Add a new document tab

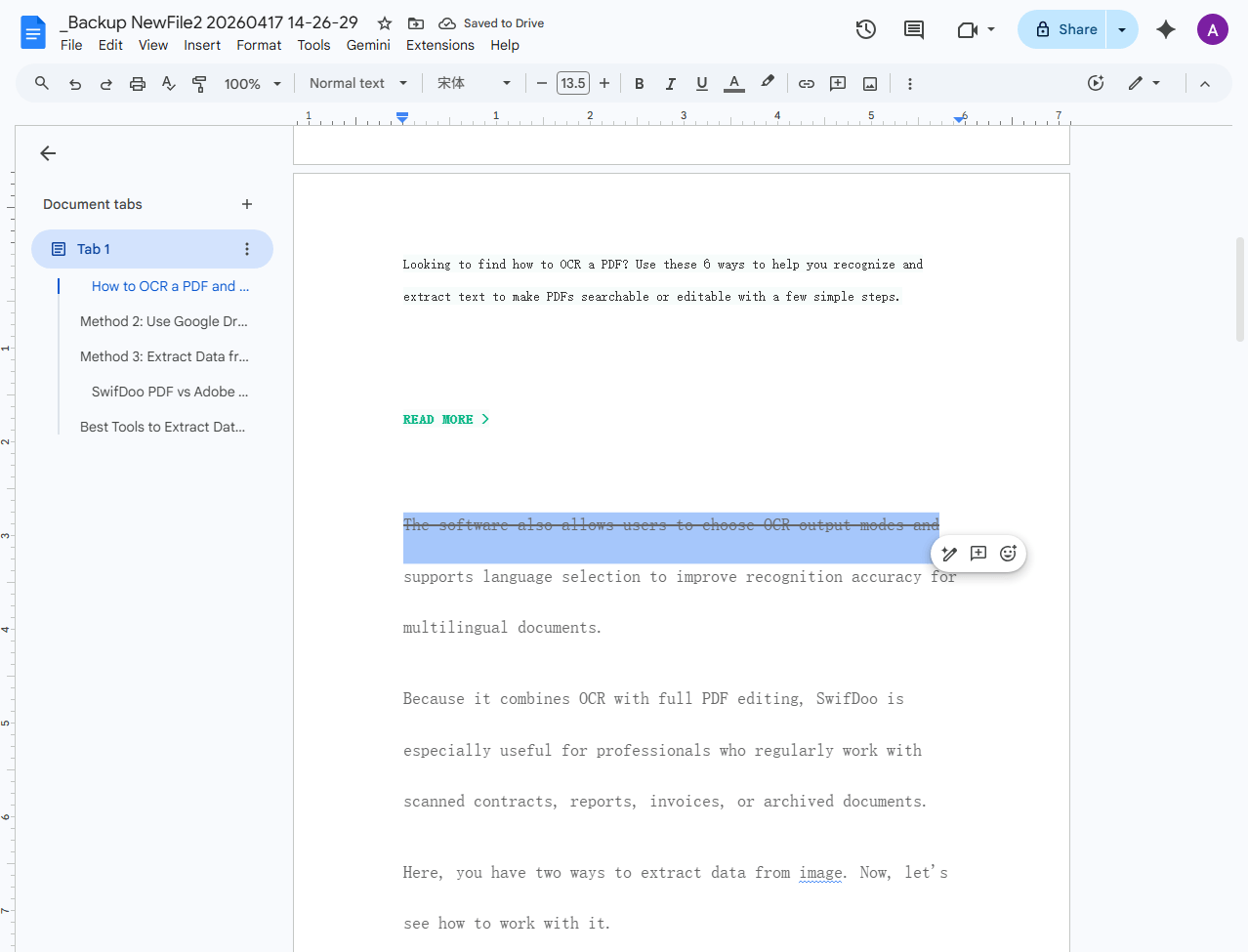point(247,204)
